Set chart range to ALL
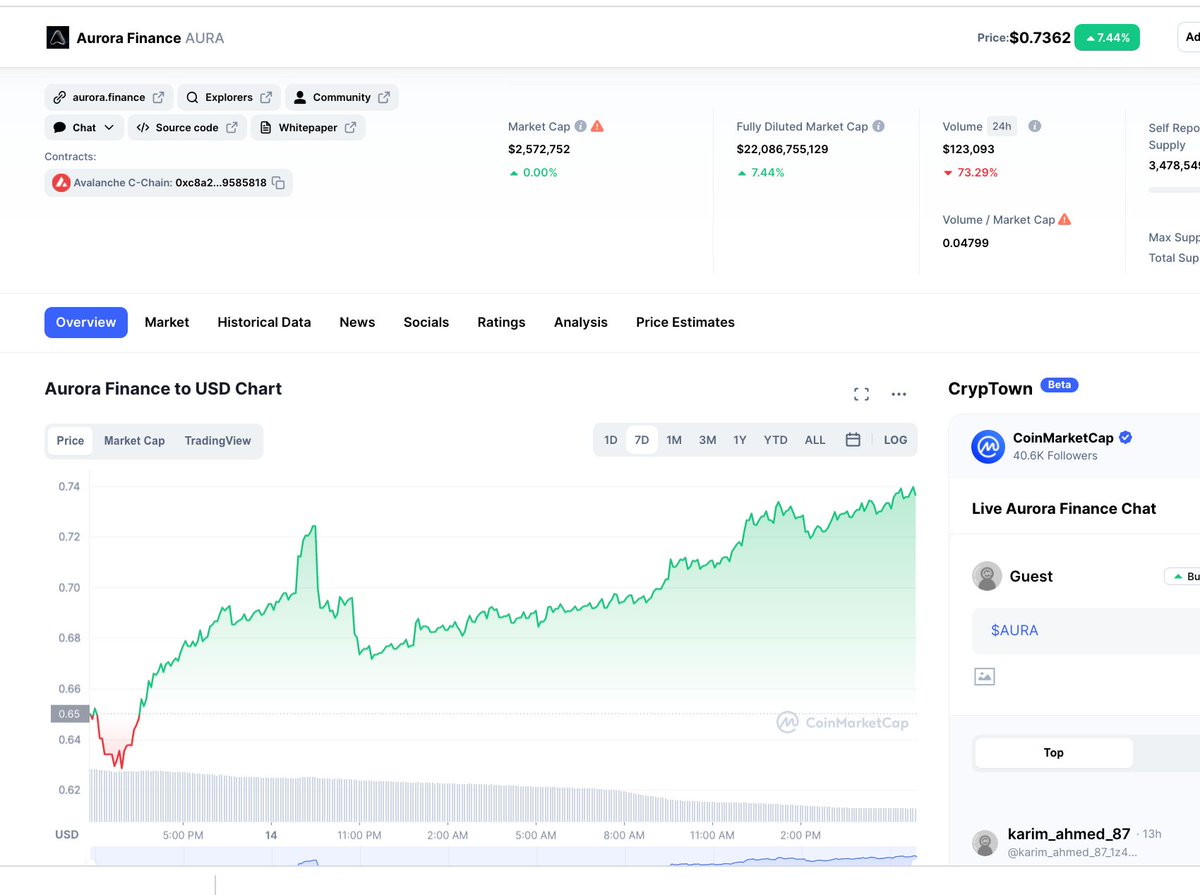 pos(815,440)
